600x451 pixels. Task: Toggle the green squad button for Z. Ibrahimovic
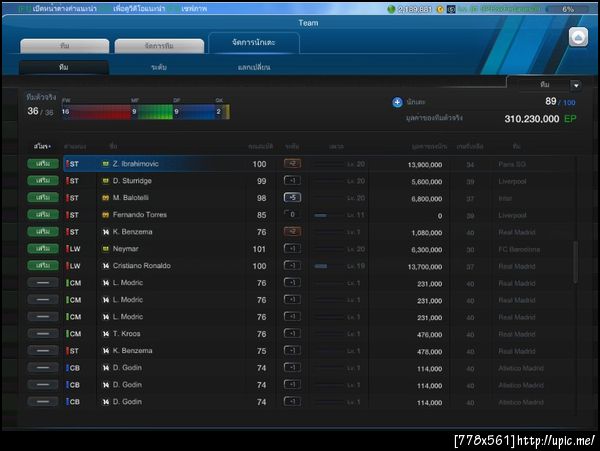[43, 164]
